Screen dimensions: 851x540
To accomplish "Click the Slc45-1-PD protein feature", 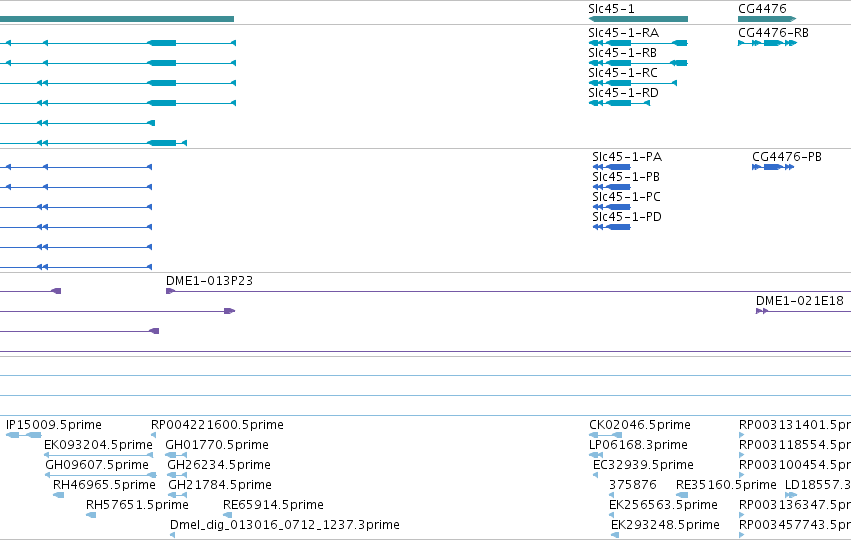I will click(x=612, y=227).
